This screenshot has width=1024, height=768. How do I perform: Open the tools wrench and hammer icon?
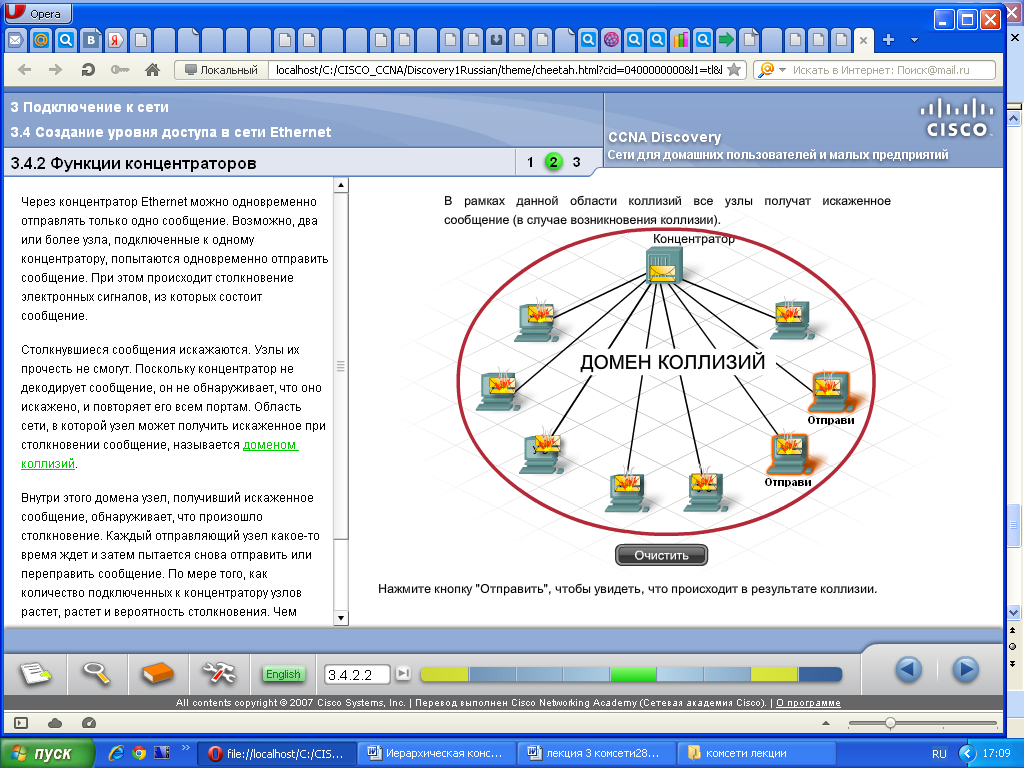tap(219, 673)
